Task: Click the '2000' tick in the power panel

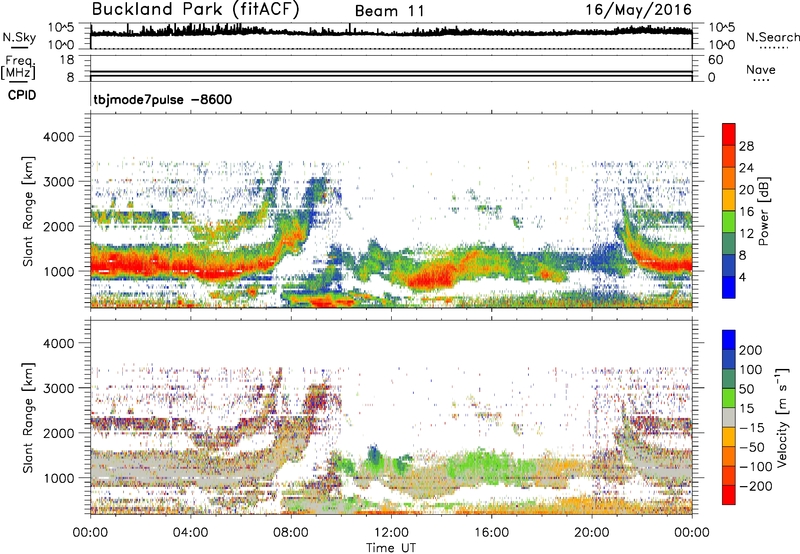Action: click(58, 226)
